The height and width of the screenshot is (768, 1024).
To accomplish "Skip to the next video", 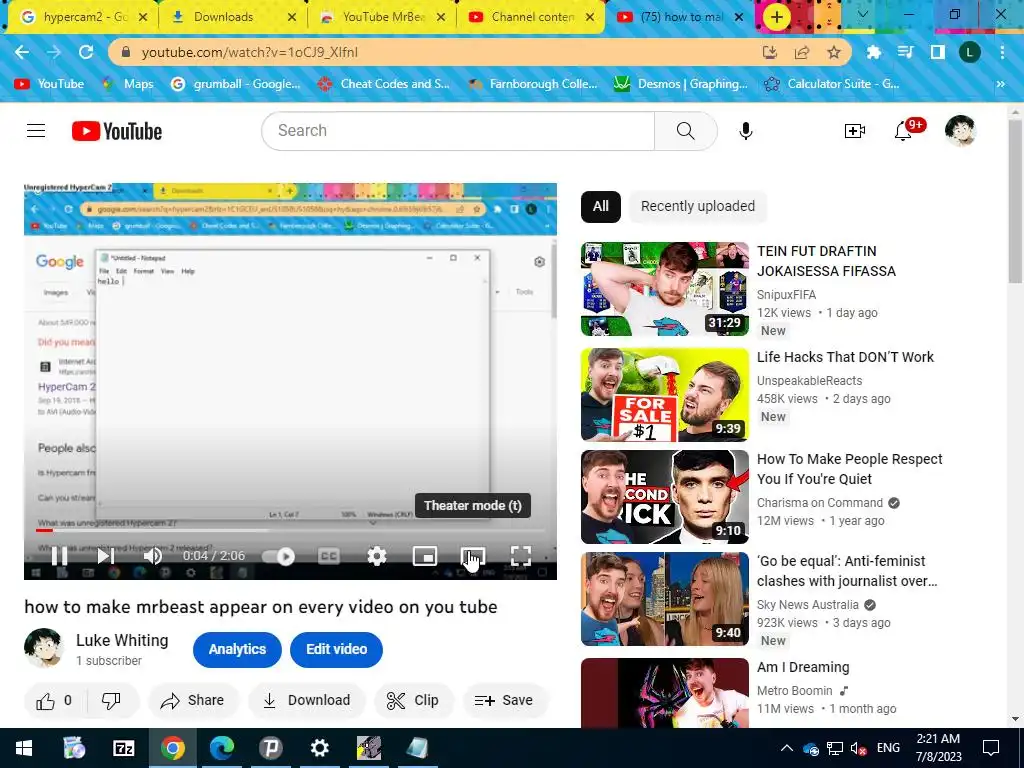I will [105, 556].
